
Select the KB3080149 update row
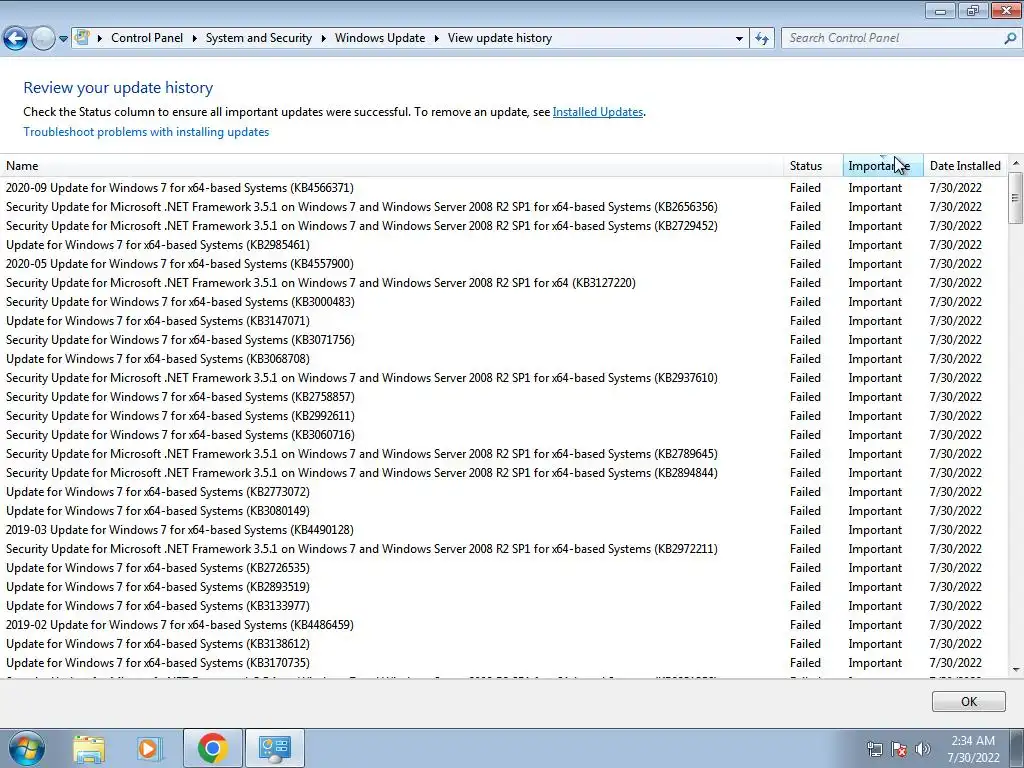click(x=503, y=511)
